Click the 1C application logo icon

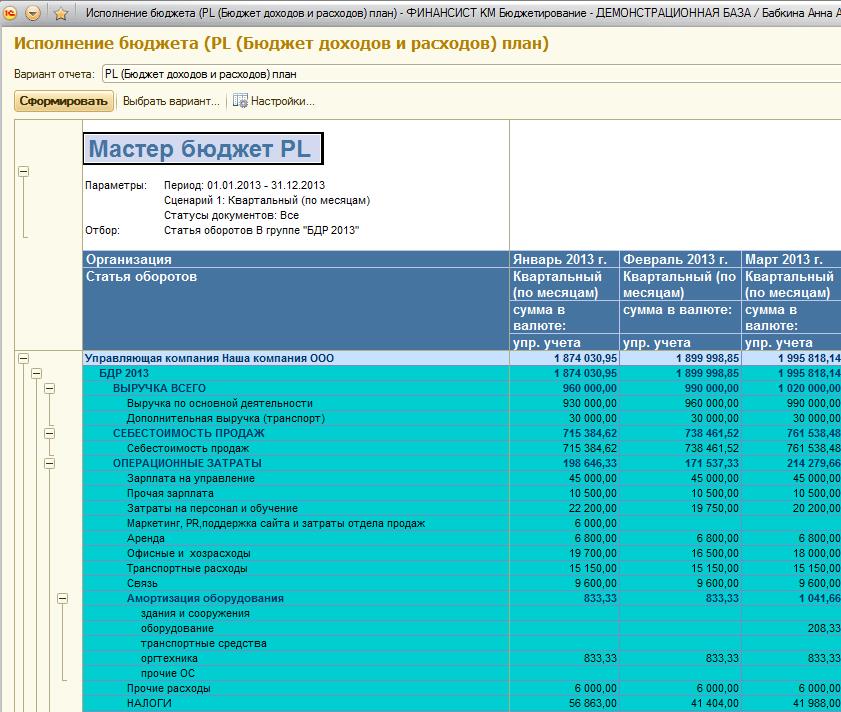pyautogui.click(x=11, y=13)
